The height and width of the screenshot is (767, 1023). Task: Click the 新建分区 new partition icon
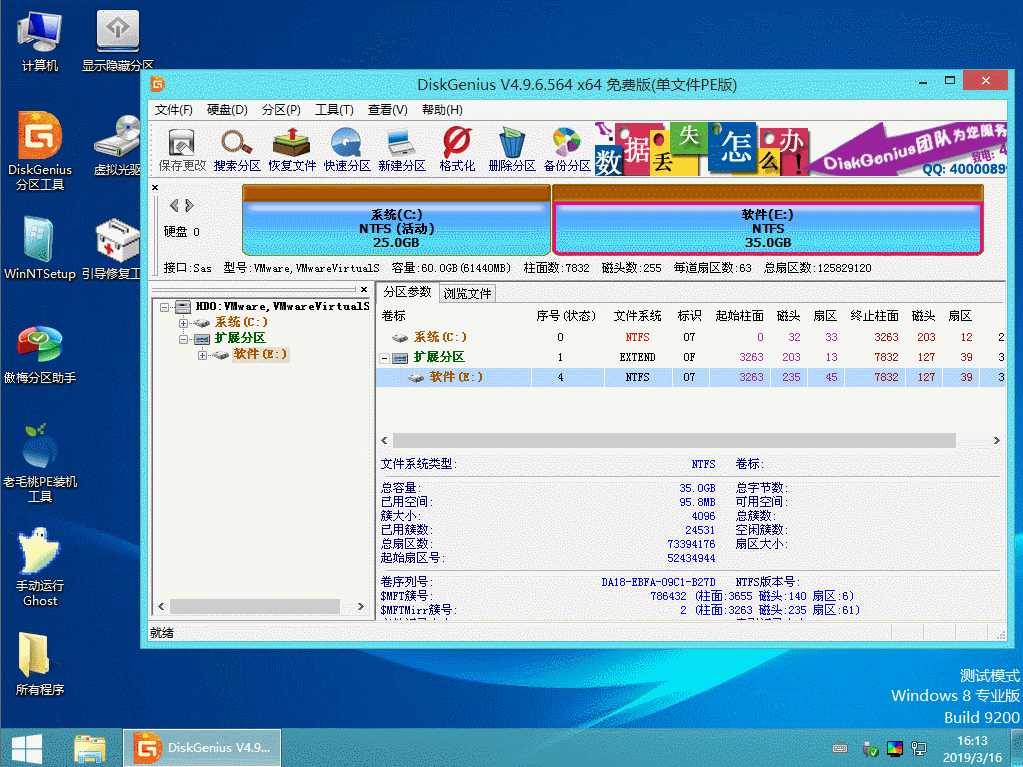point(402,149)
